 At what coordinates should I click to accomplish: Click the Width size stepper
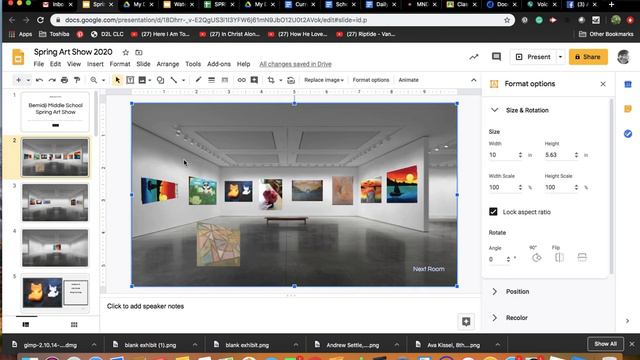click(x=520, y=155)
